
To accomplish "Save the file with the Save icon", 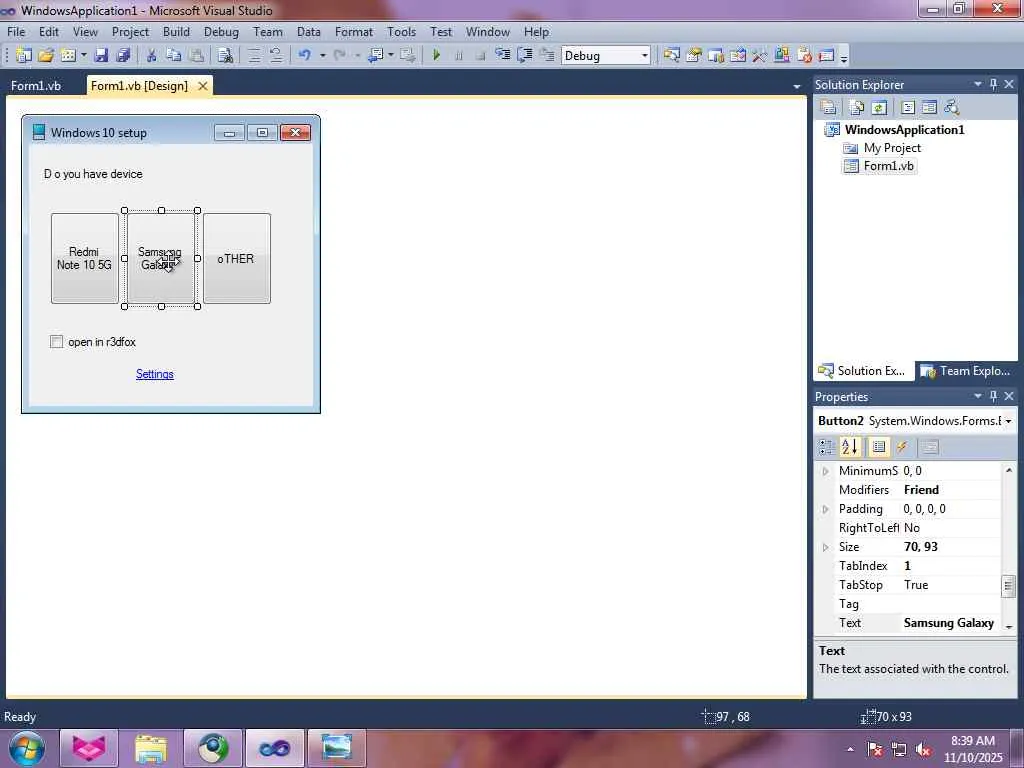I will pyautogui.click(x=101, y=56).
